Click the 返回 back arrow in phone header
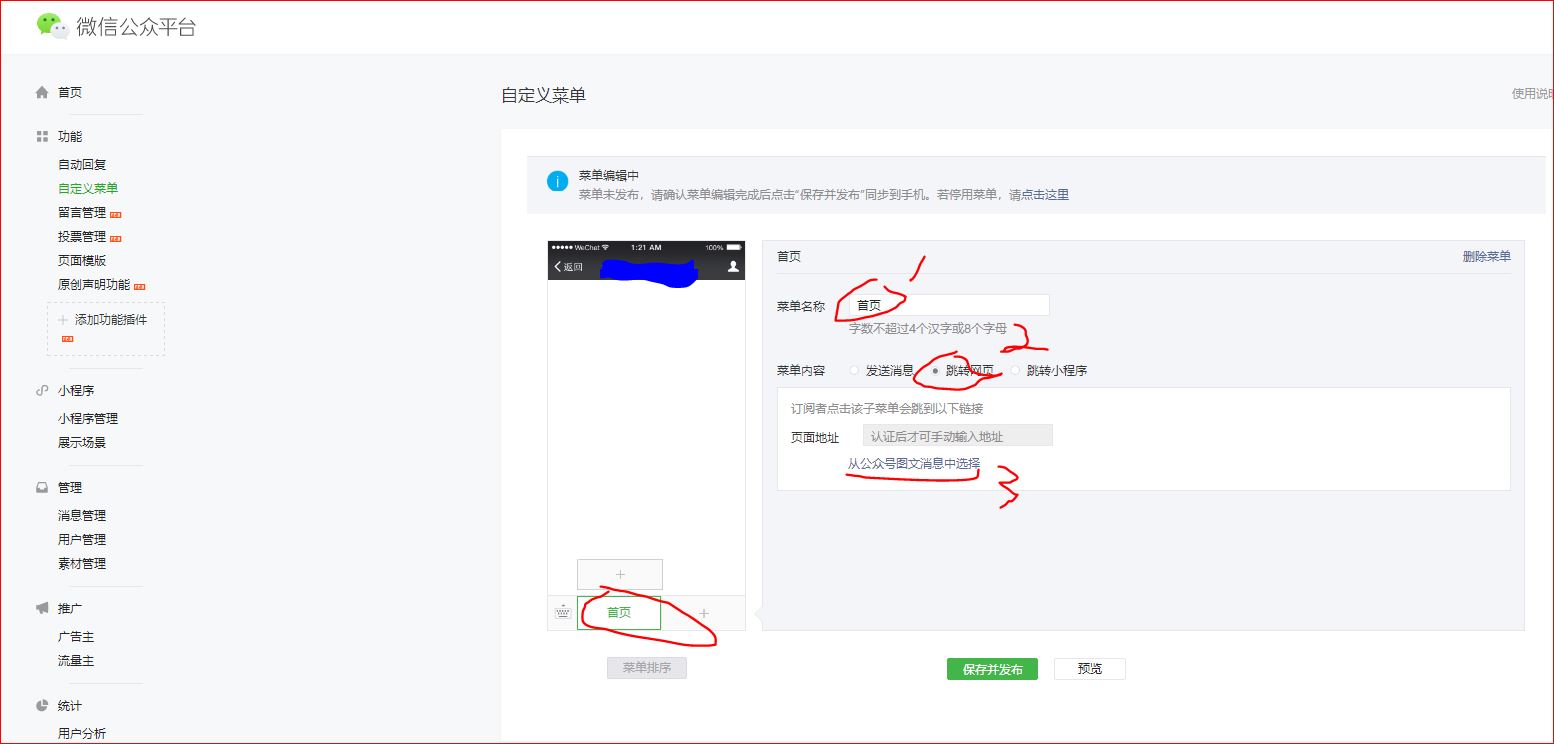The height and width of the screenshot is (744, 1554). [x=569, y=267]
